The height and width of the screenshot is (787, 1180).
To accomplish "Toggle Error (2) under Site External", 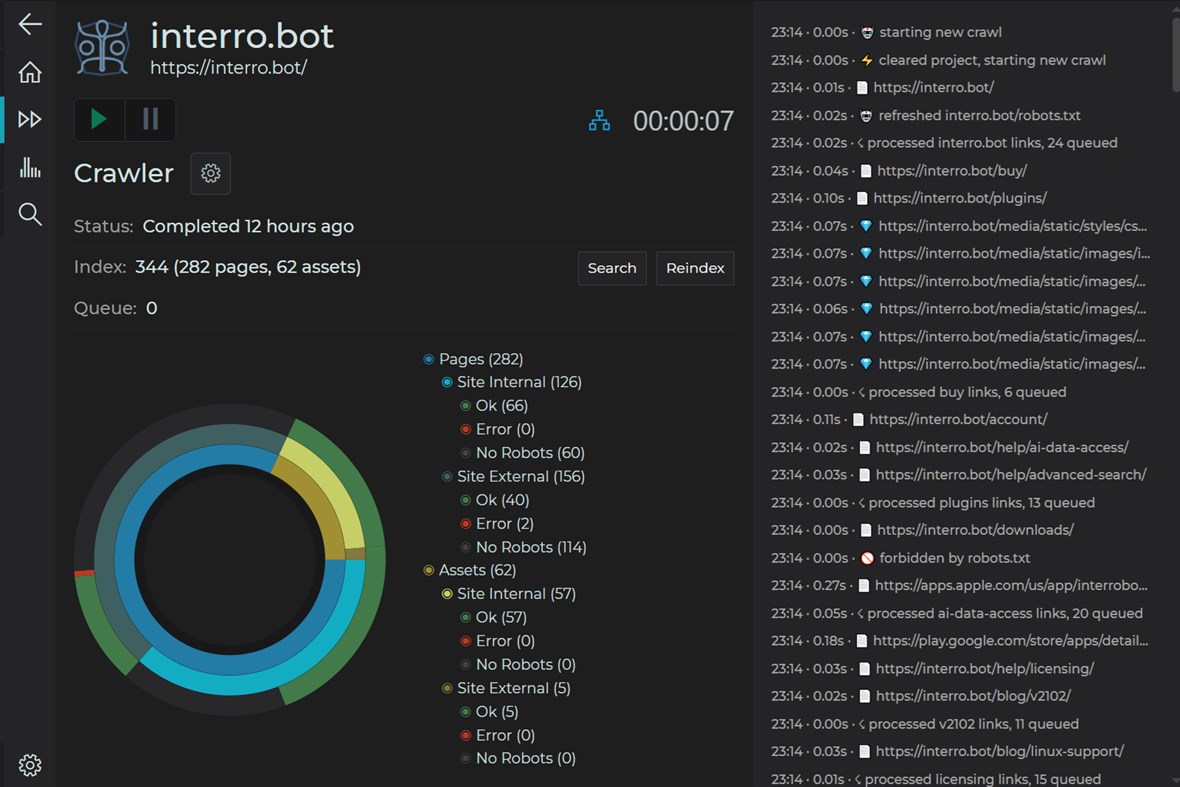I will tap(498, 523).
